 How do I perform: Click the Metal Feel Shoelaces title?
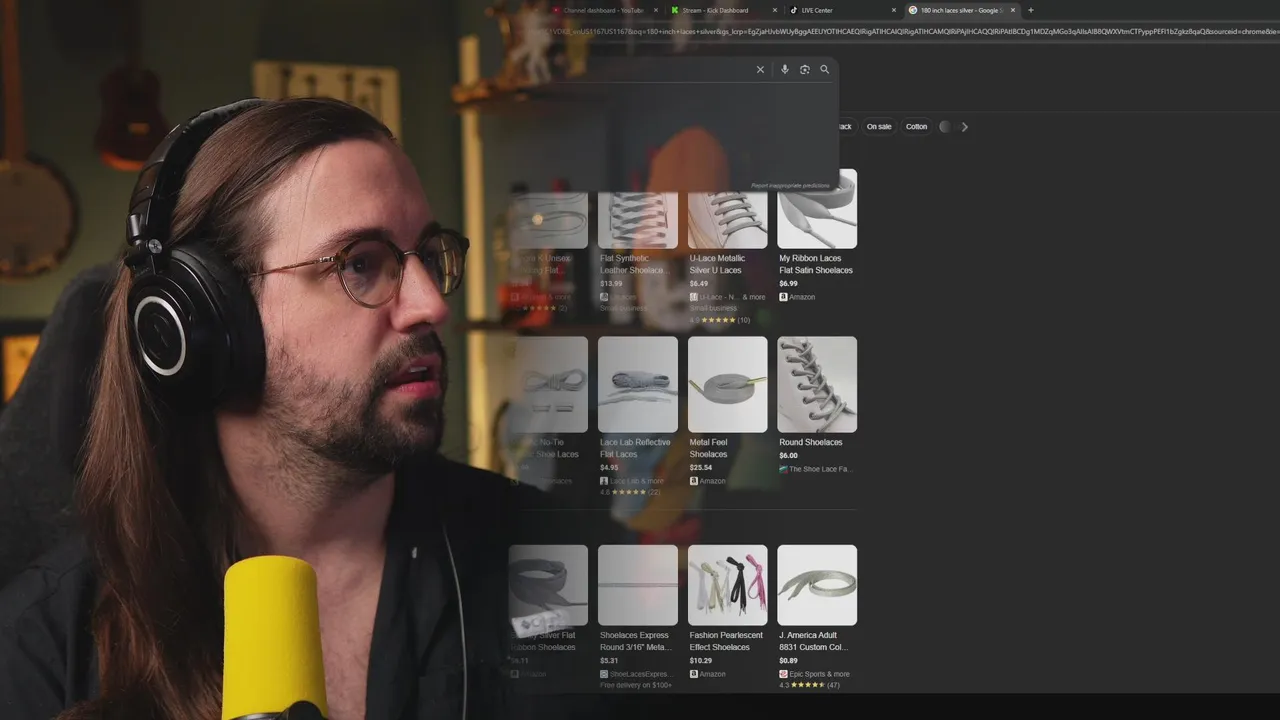[x=709, y=448]
